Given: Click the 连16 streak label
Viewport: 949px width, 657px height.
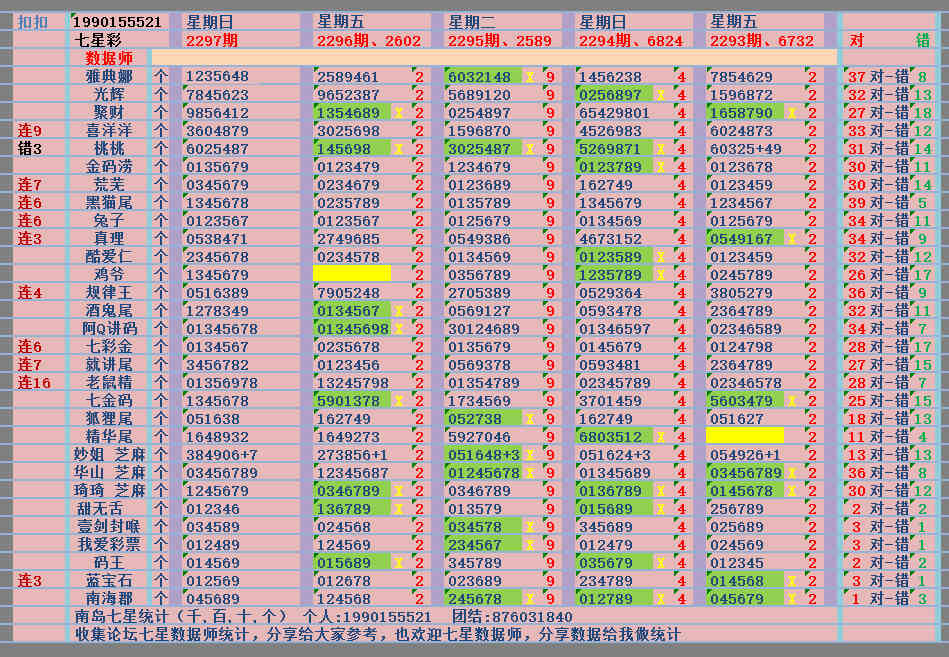Looking at the screenshot, I should (x=34, y=382).
